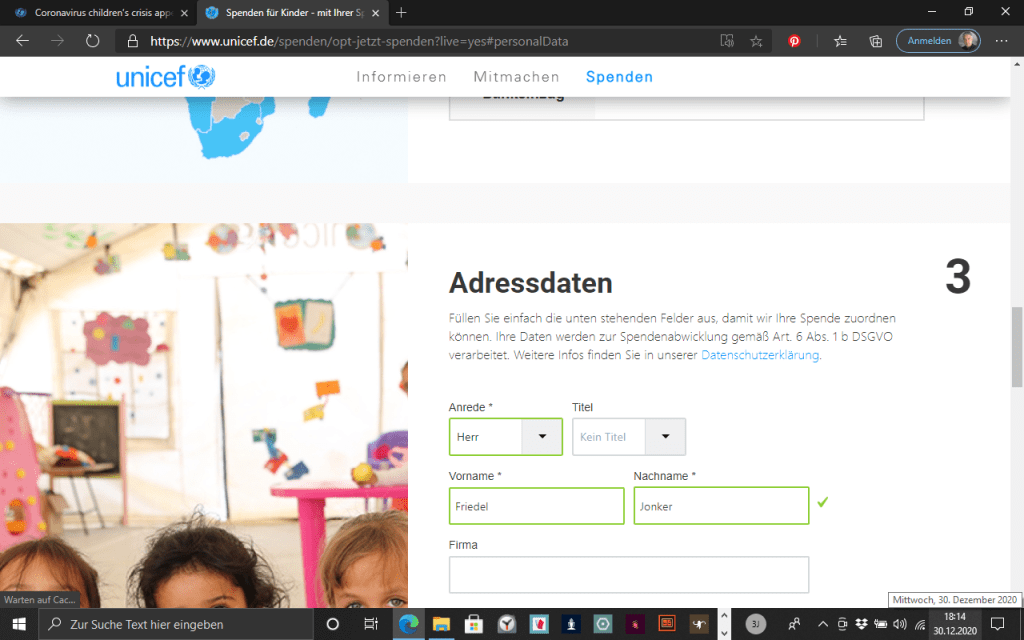
Task: Open the Collections icon in toolbar
Action: point(875,41)
